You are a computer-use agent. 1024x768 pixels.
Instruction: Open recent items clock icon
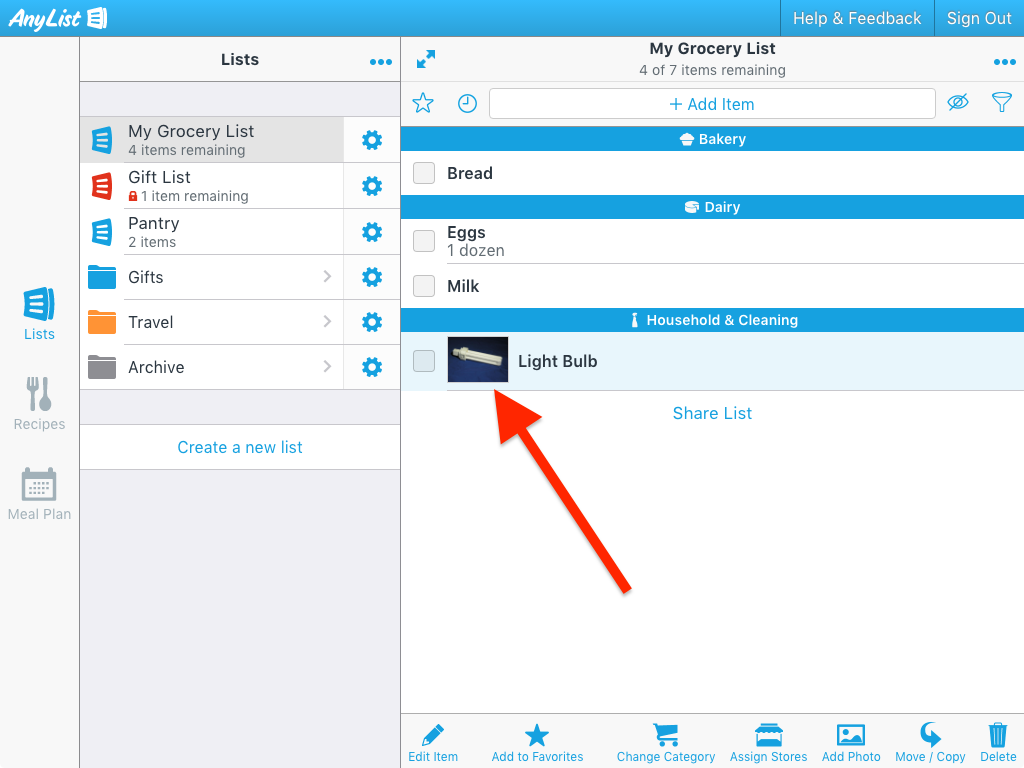pos(467,103)
